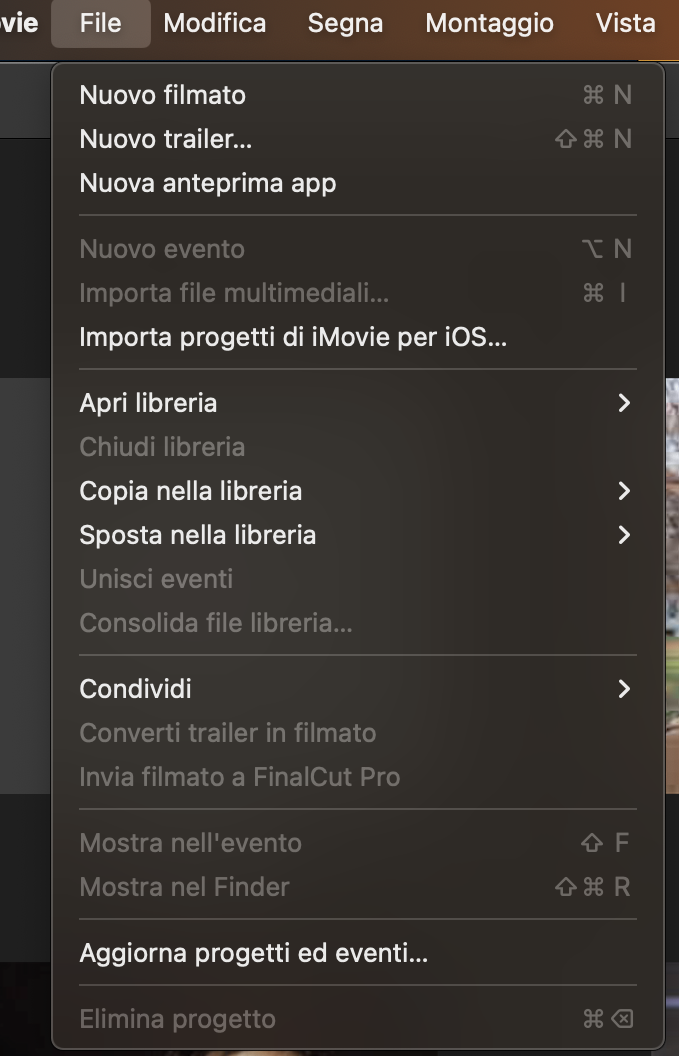This screenshot has width=679, height=1056.
Task: Open the Modifica menu in menu bar
Action: tap(215, 24)
